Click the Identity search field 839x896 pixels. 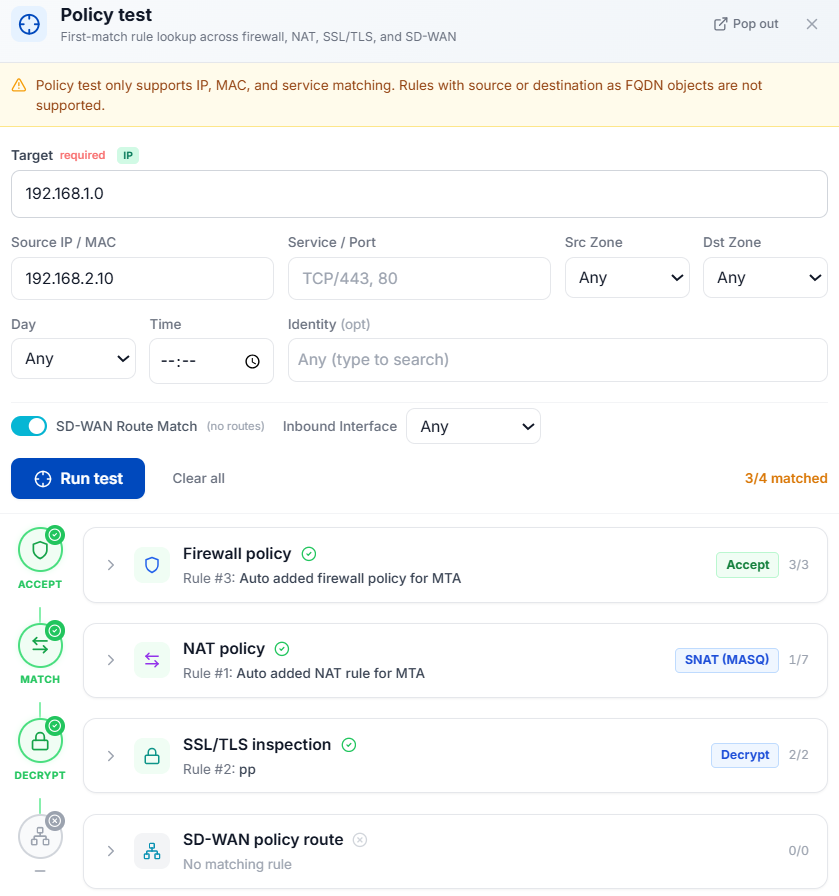(x=557, y=360)
